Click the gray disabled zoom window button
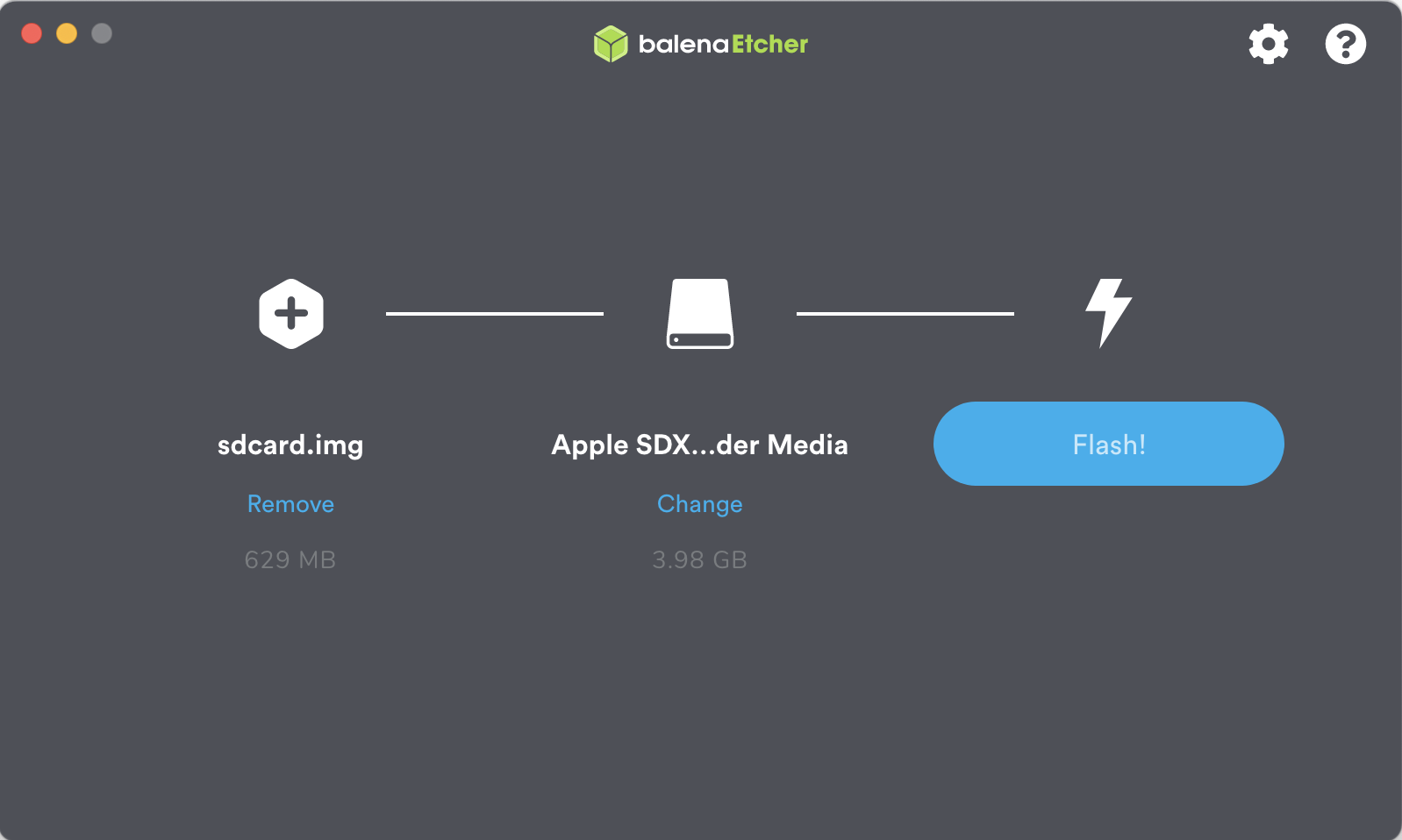The width and height of the screenshot is (1402, 840). point(102,33)
